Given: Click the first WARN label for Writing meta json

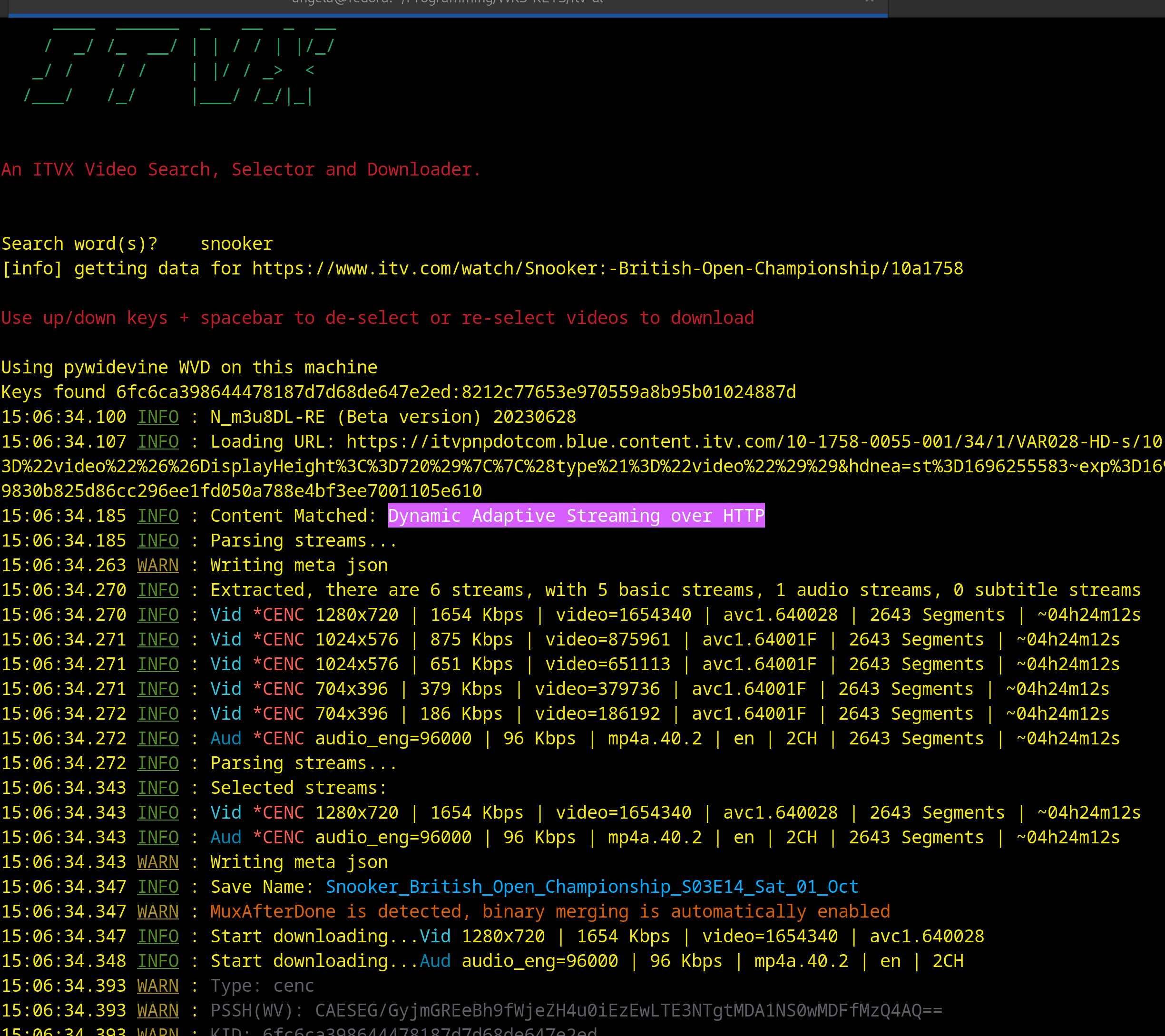Looking at the screenshot, I should [x=158, y=565].
